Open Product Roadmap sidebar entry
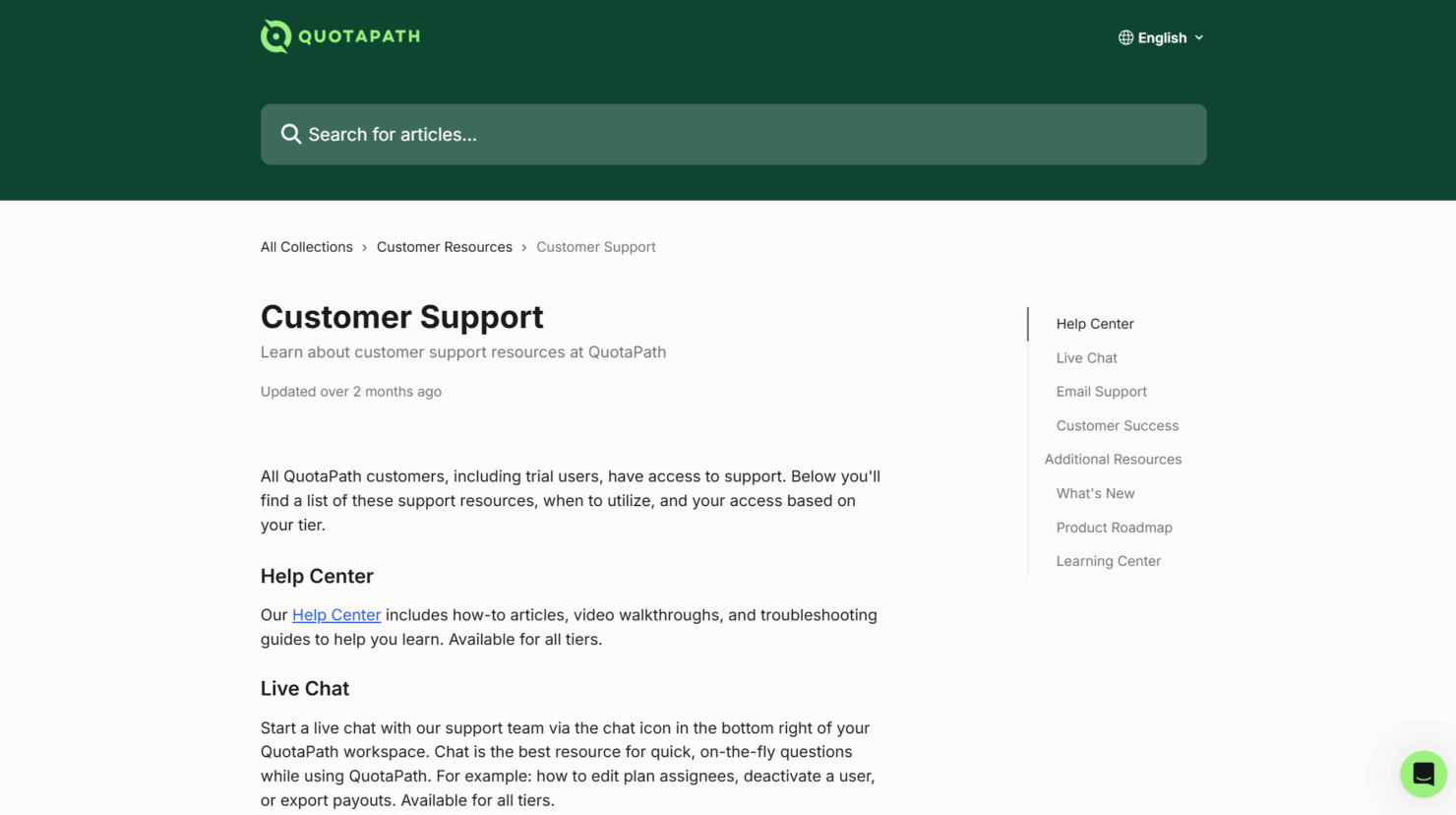 click(1114, 528)
